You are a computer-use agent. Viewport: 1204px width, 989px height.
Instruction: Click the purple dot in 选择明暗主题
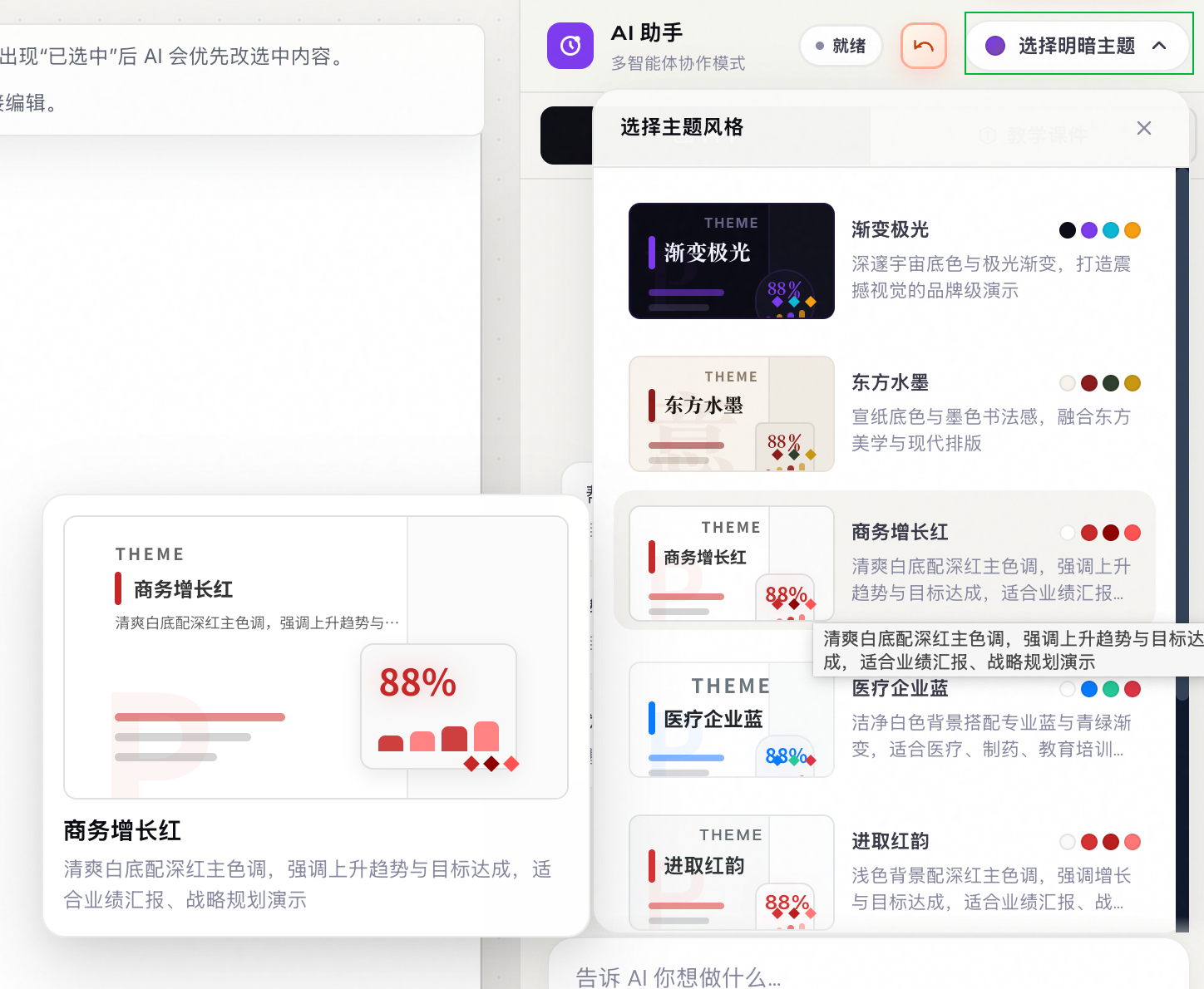pyautogui.click(x=995, y=46)
